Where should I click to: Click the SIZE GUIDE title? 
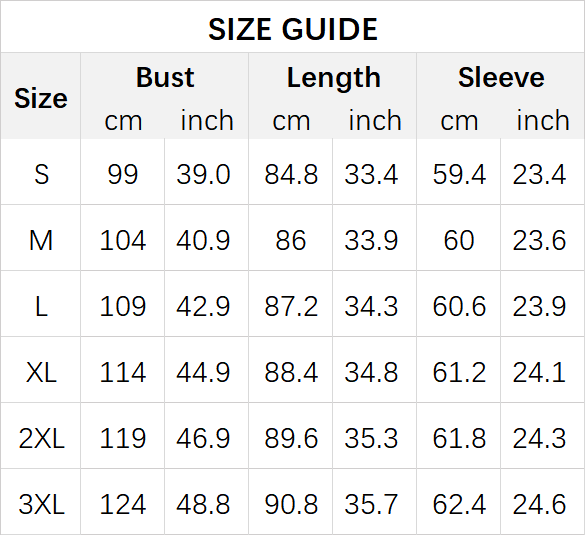coord(293,29)
